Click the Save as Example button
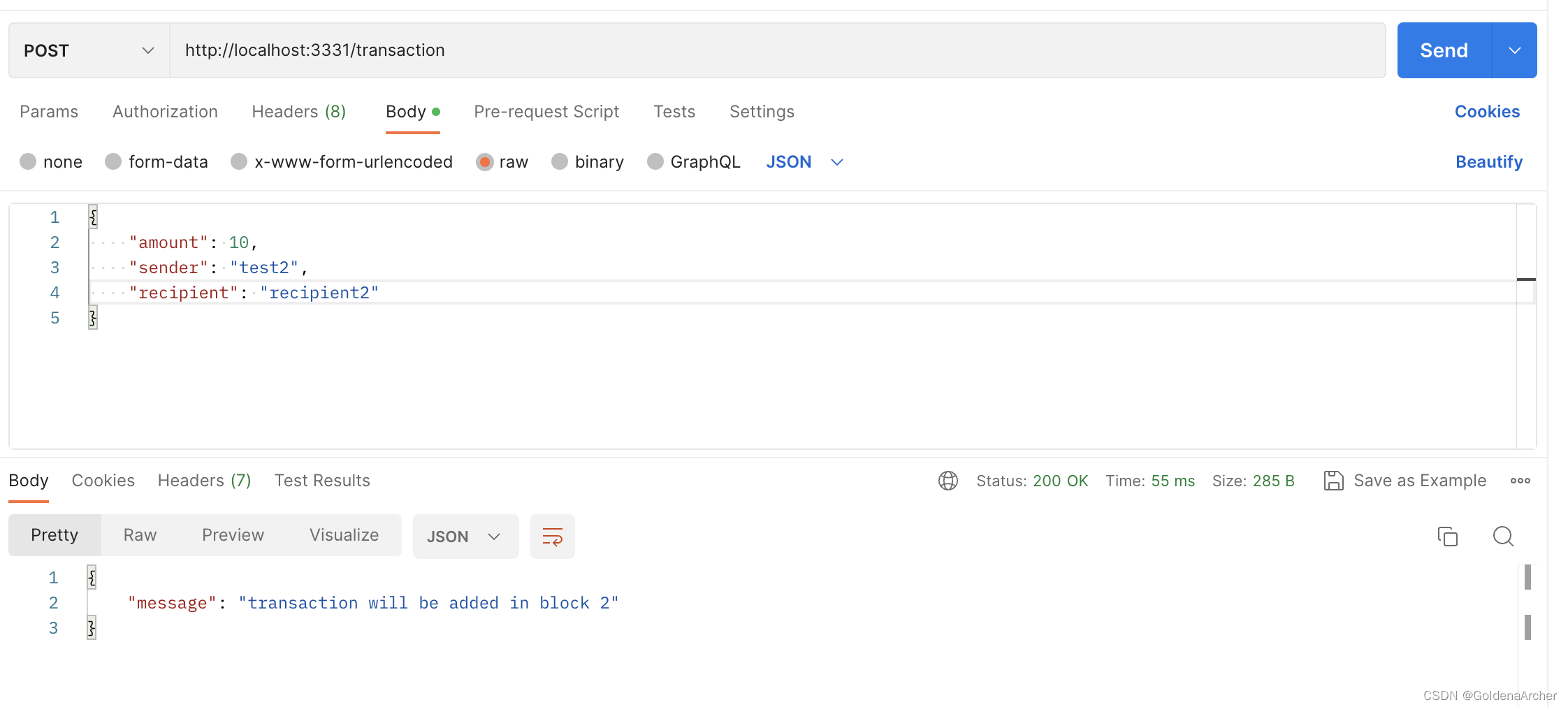1568x707 pixels. (1405, 481)
